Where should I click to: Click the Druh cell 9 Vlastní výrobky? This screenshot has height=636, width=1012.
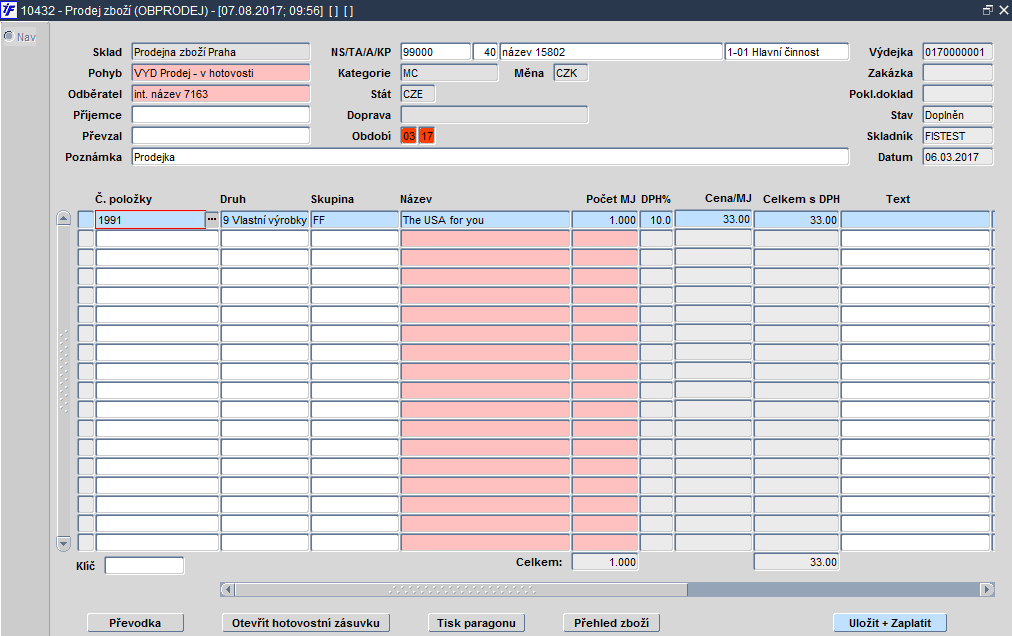[265, 220]
